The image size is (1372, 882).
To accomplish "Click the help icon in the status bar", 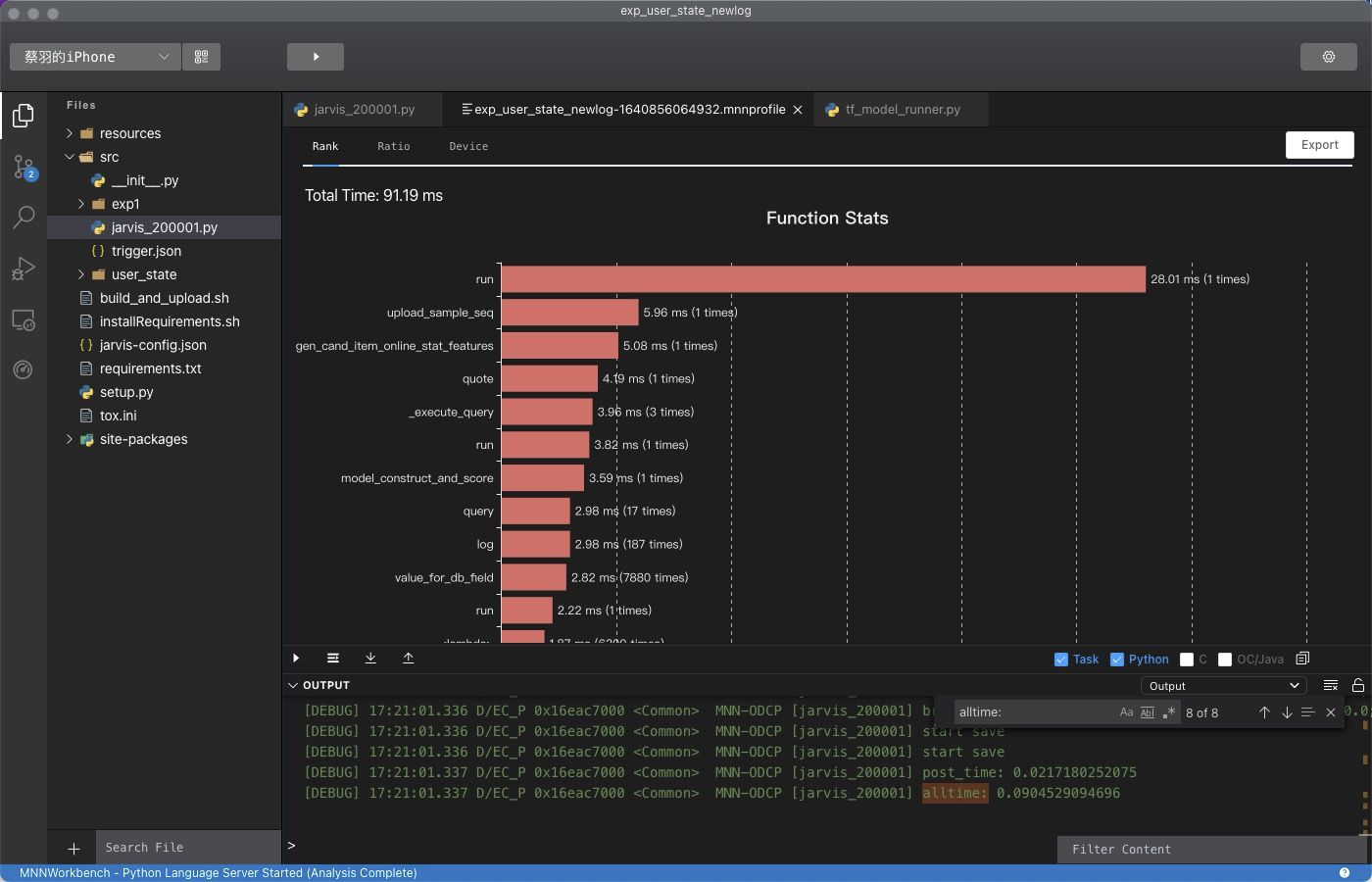I will pos(1345,872).
